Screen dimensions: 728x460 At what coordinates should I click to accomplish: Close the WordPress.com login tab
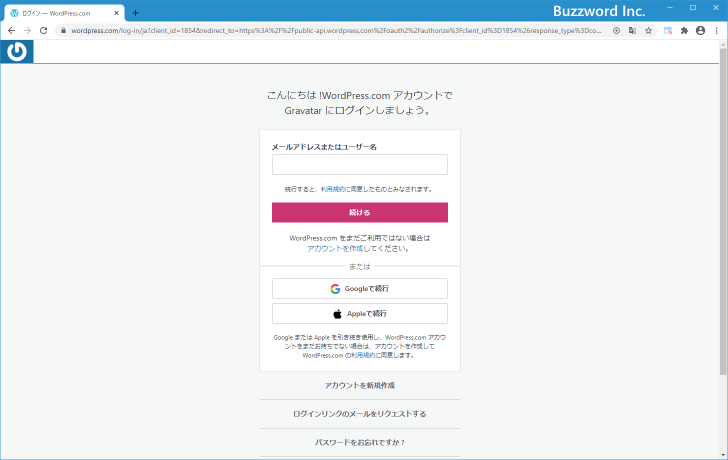pos(116,13)
